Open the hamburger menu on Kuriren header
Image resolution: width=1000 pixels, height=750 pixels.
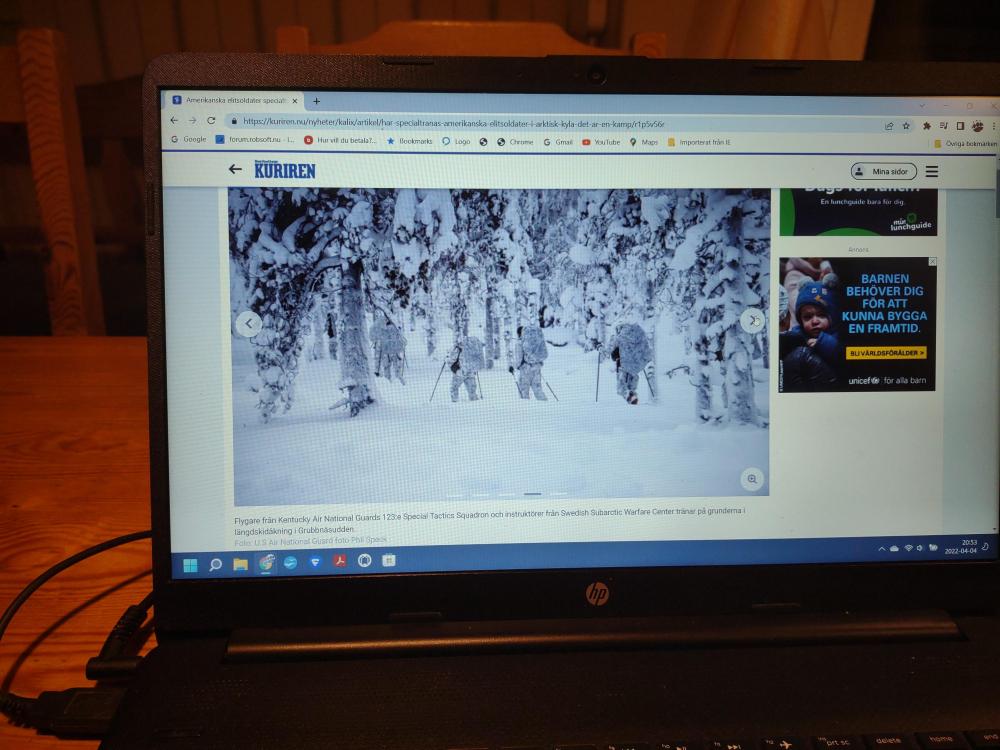tap(932, 172)
